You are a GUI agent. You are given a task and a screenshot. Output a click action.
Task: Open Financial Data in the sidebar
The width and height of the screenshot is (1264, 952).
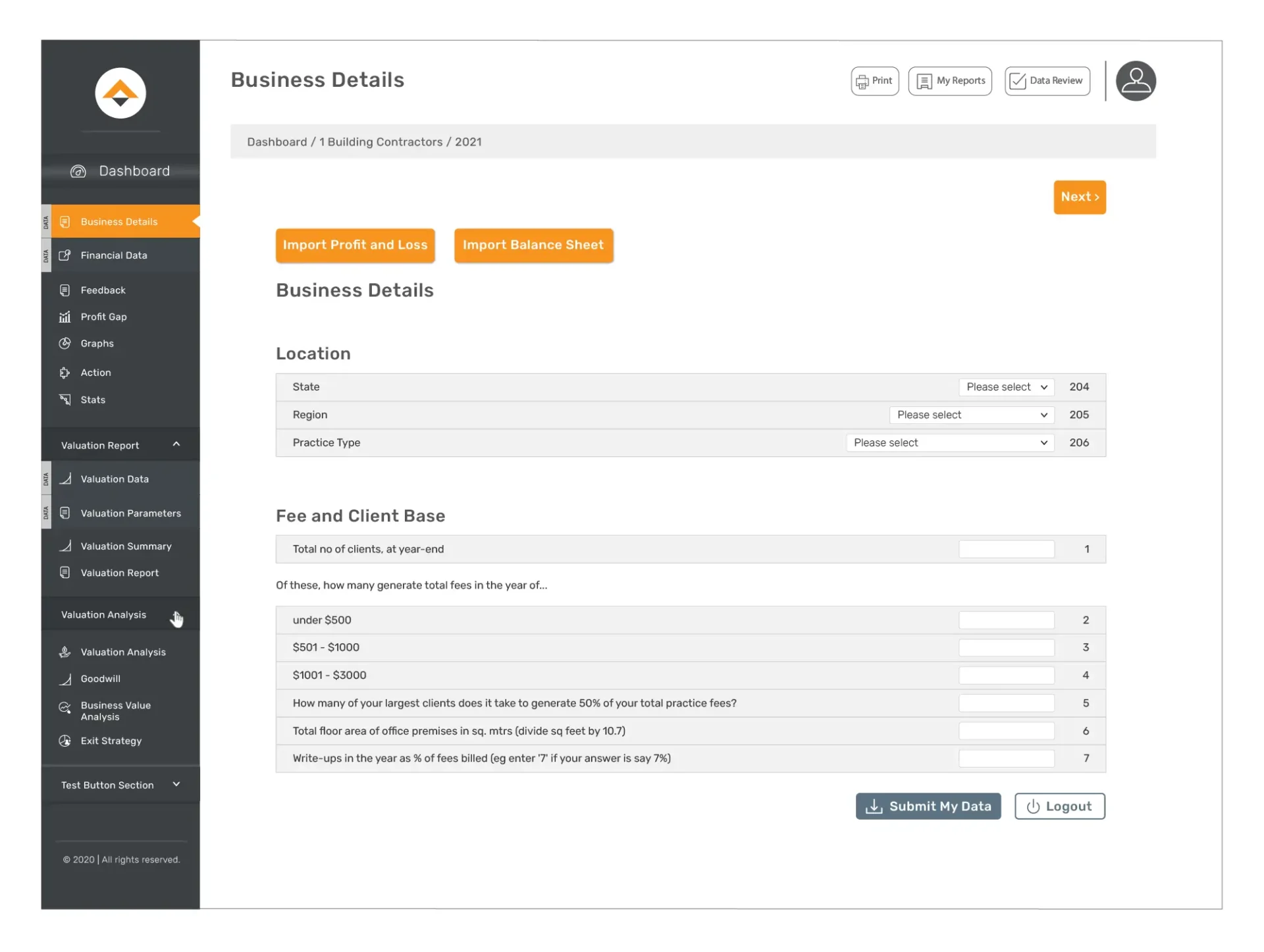click(114, 255)
